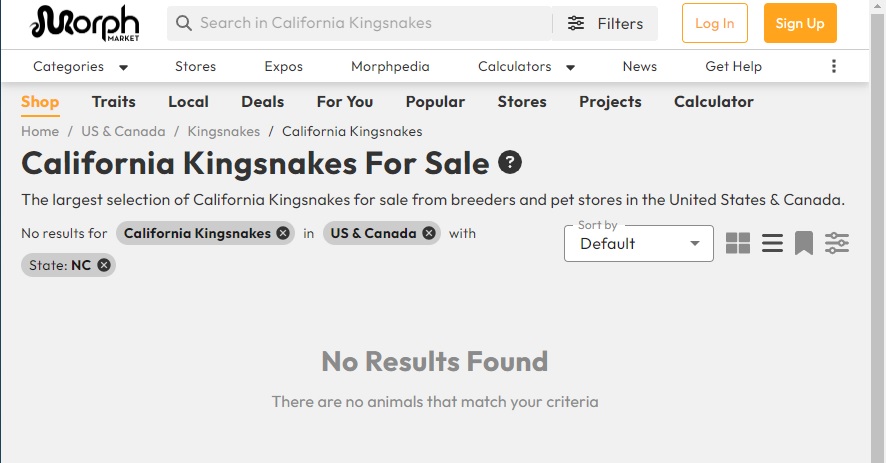Remove the California Kingsnakes filter chip
The width and height of the screenshot is (886, 463).
pos(283,233)
